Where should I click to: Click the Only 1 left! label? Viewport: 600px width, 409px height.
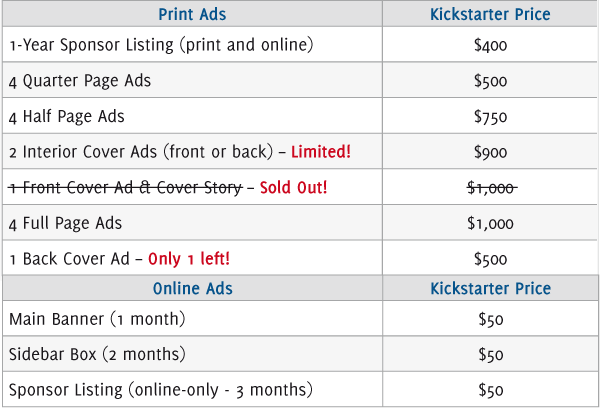[x=189, y=259]
